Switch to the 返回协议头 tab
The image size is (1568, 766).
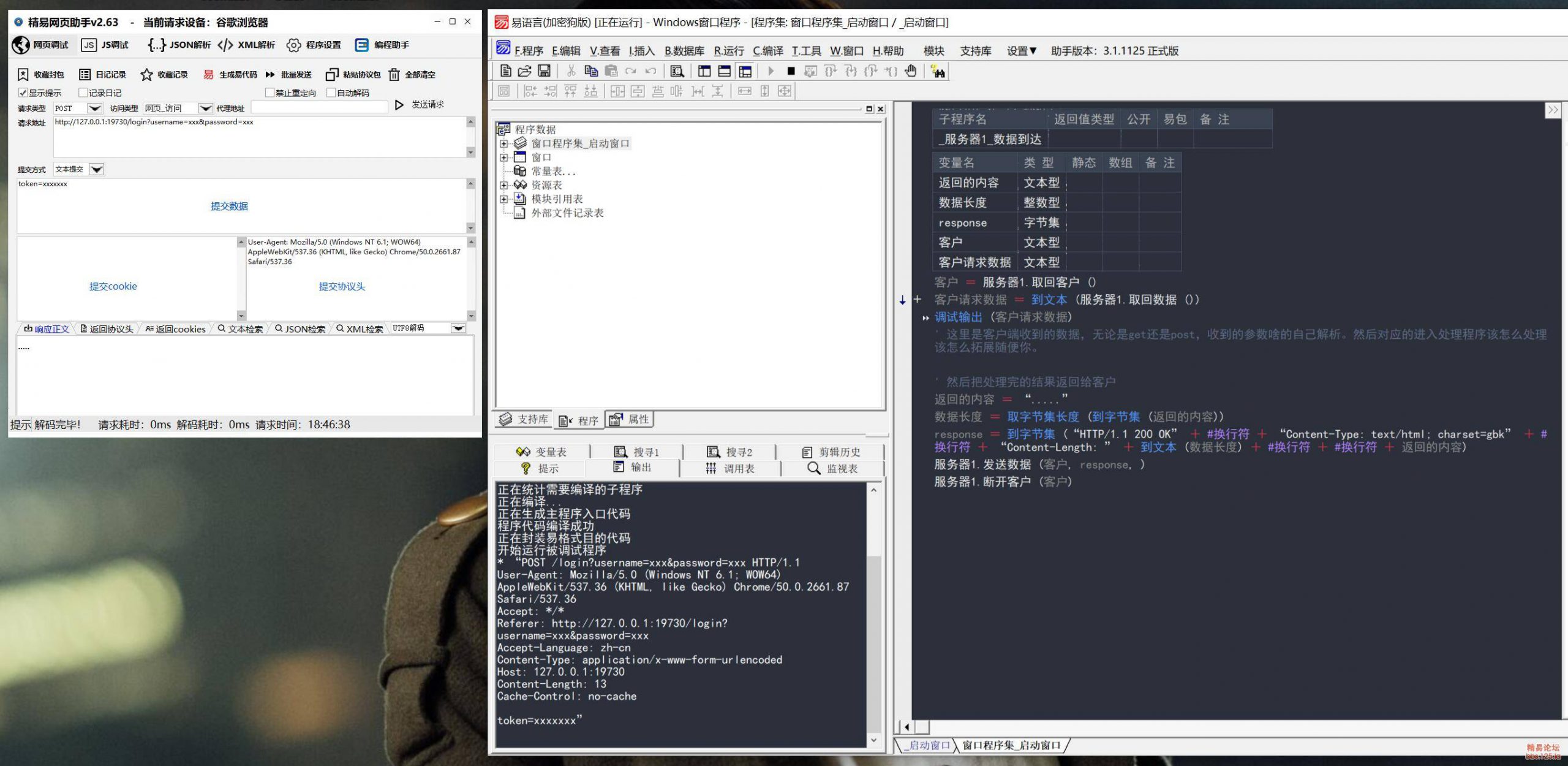pos(107,329)
